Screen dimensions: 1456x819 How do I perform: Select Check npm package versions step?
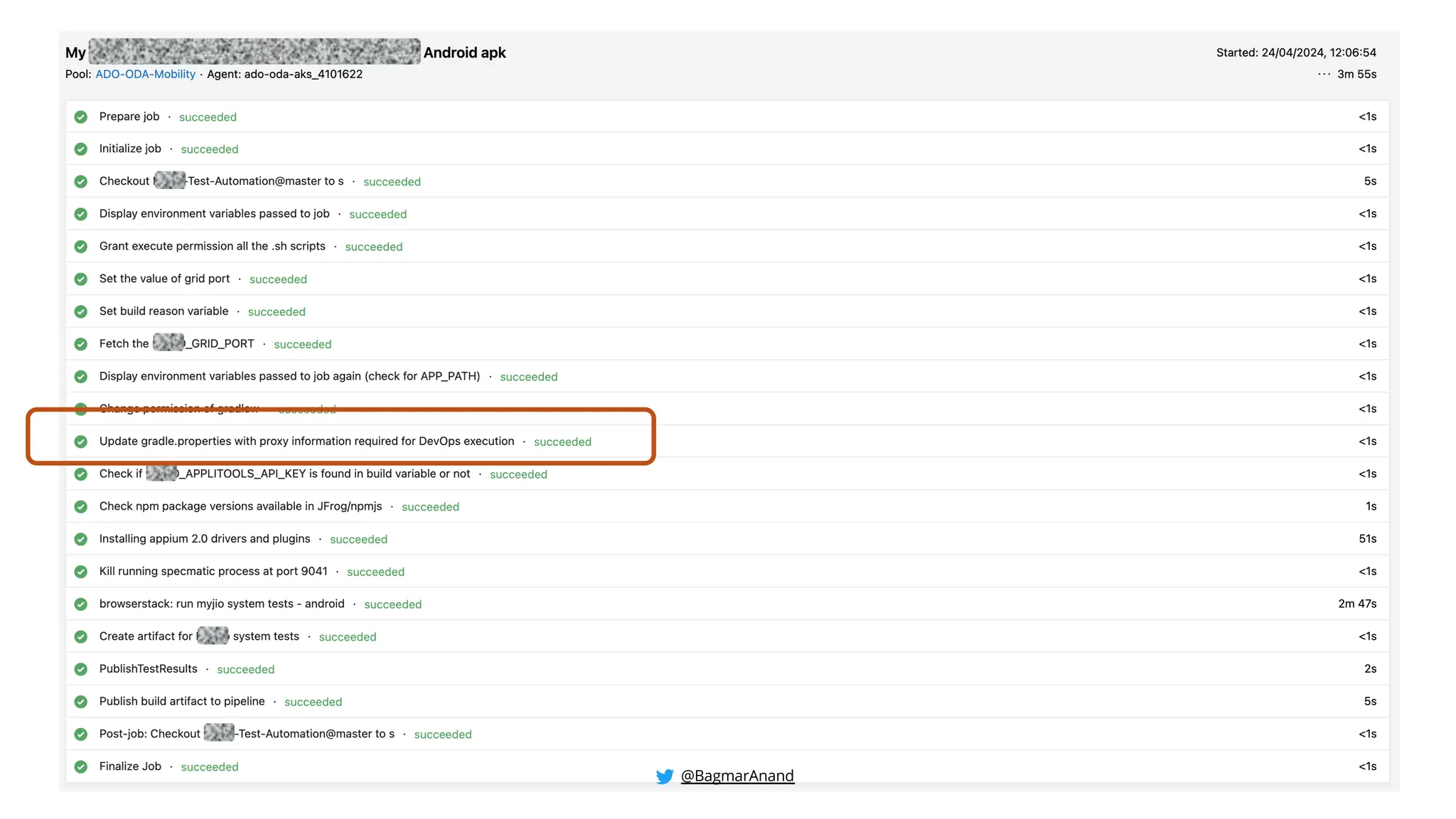pos(240,506)
